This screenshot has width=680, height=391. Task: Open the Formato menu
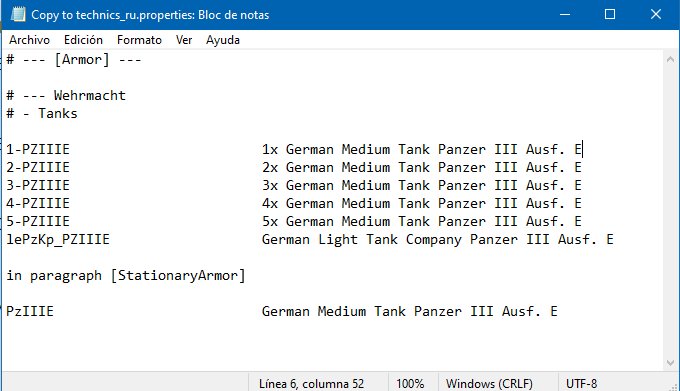(139, 40)
